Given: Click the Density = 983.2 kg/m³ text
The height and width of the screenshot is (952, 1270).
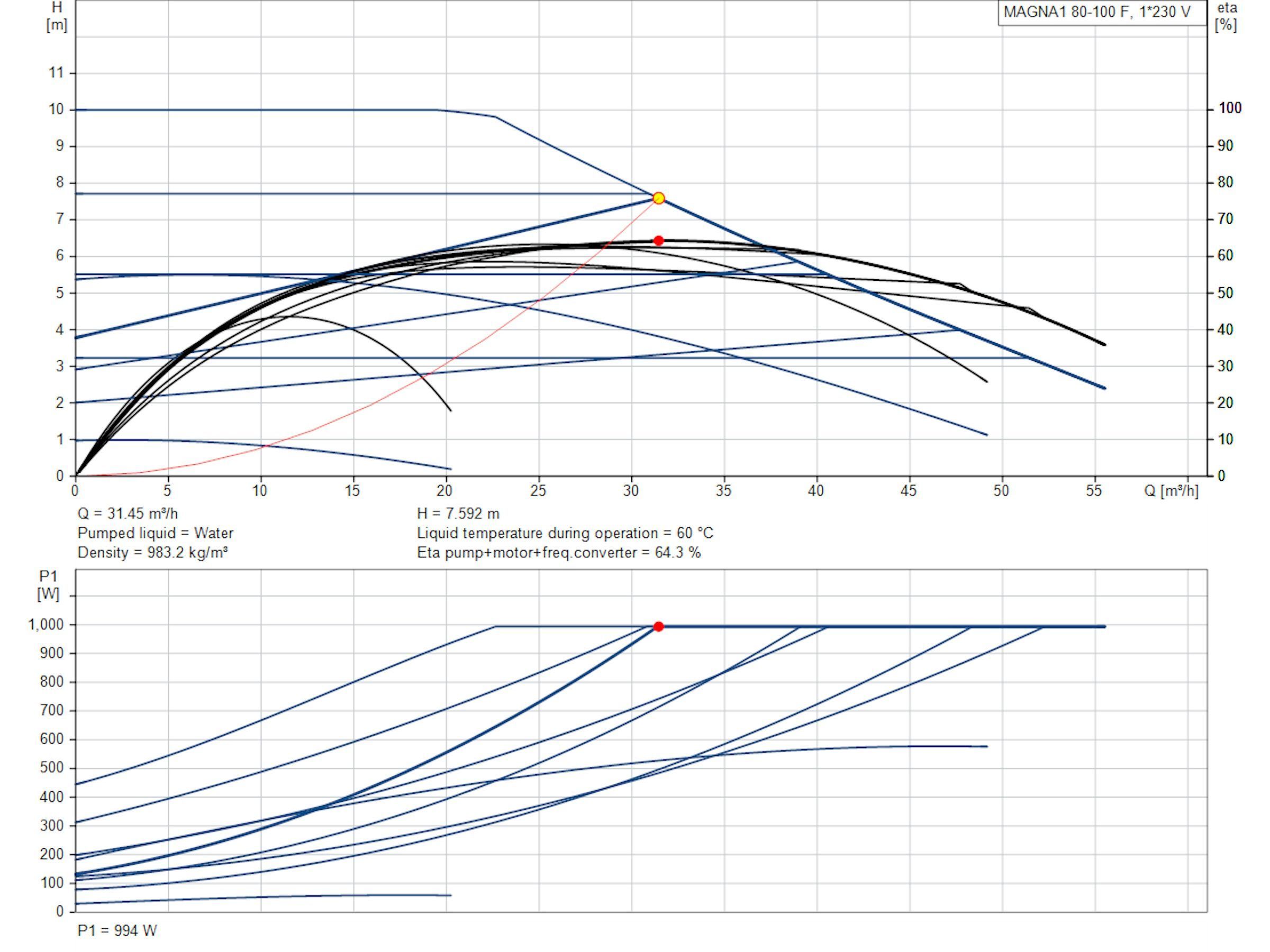Looking at the screenshot, I should click(x=153, y=553).
